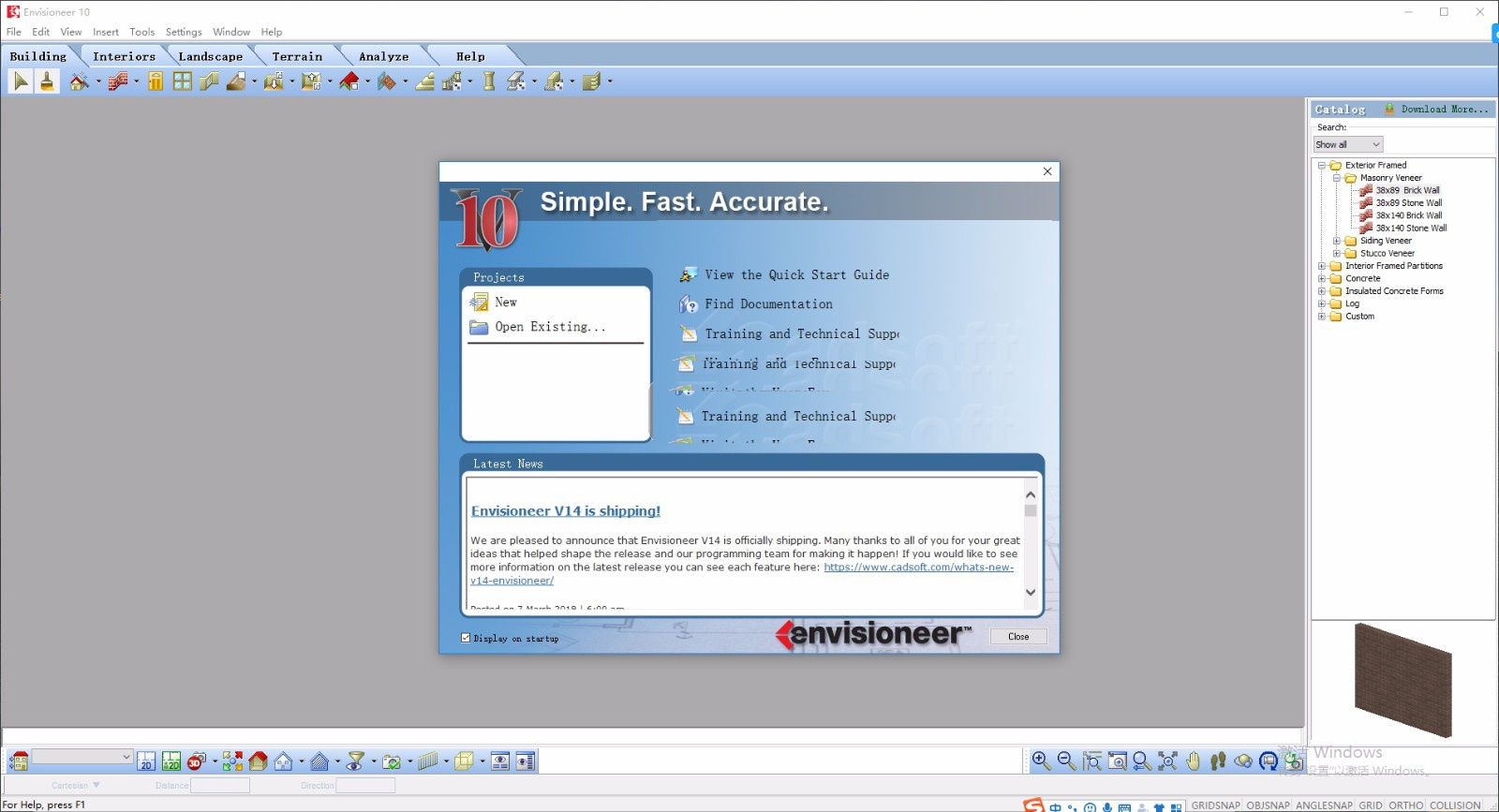Screen dimensions: 1499x812
Task: Click the red house 3D model view icon
Action: coord(258,761)
